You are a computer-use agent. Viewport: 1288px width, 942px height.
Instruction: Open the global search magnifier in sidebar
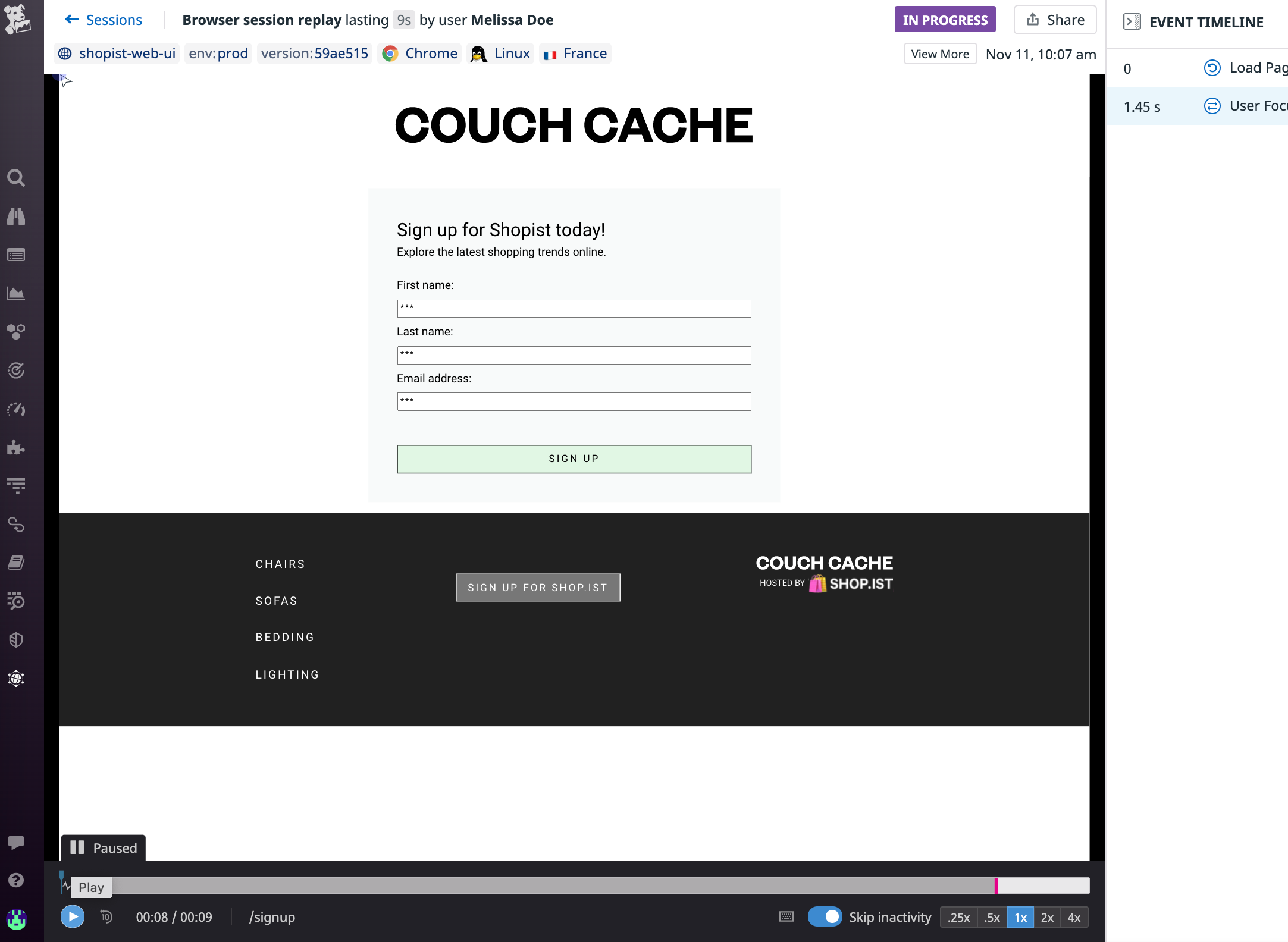(x=16, y=178)
